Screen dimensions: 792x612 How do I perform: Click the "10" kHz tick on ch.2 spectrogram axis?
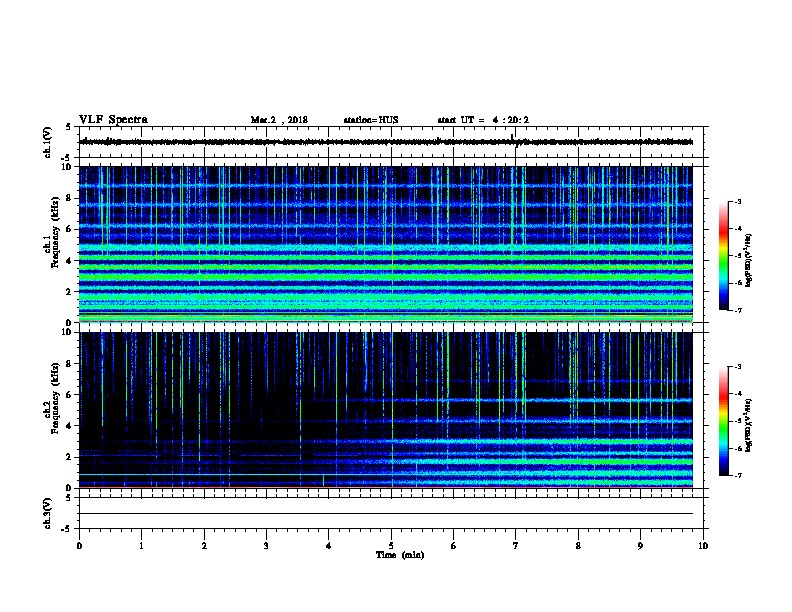[68, 332]
